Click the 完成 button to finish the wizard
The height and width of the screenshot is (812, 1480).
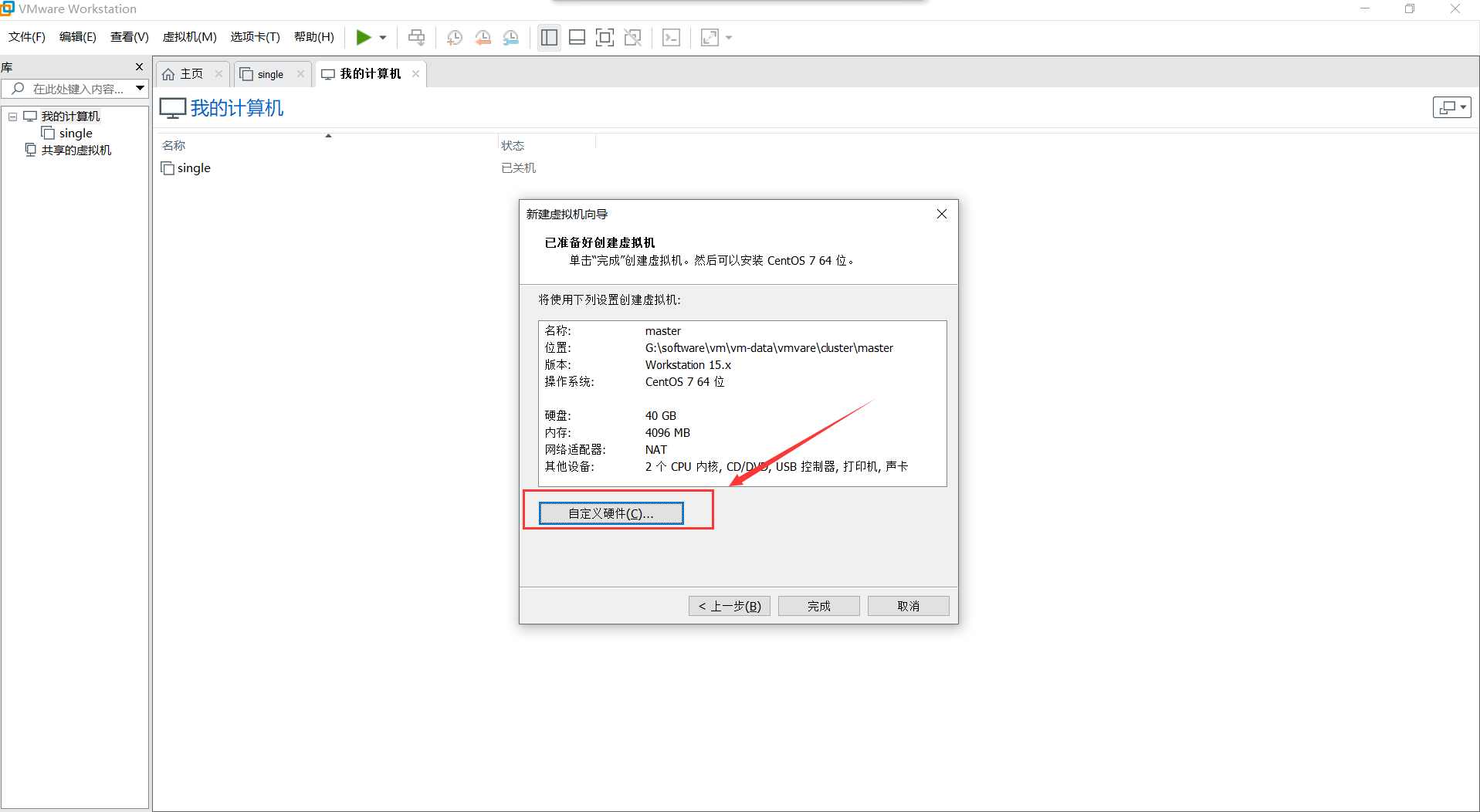click(x=818, y=605)
